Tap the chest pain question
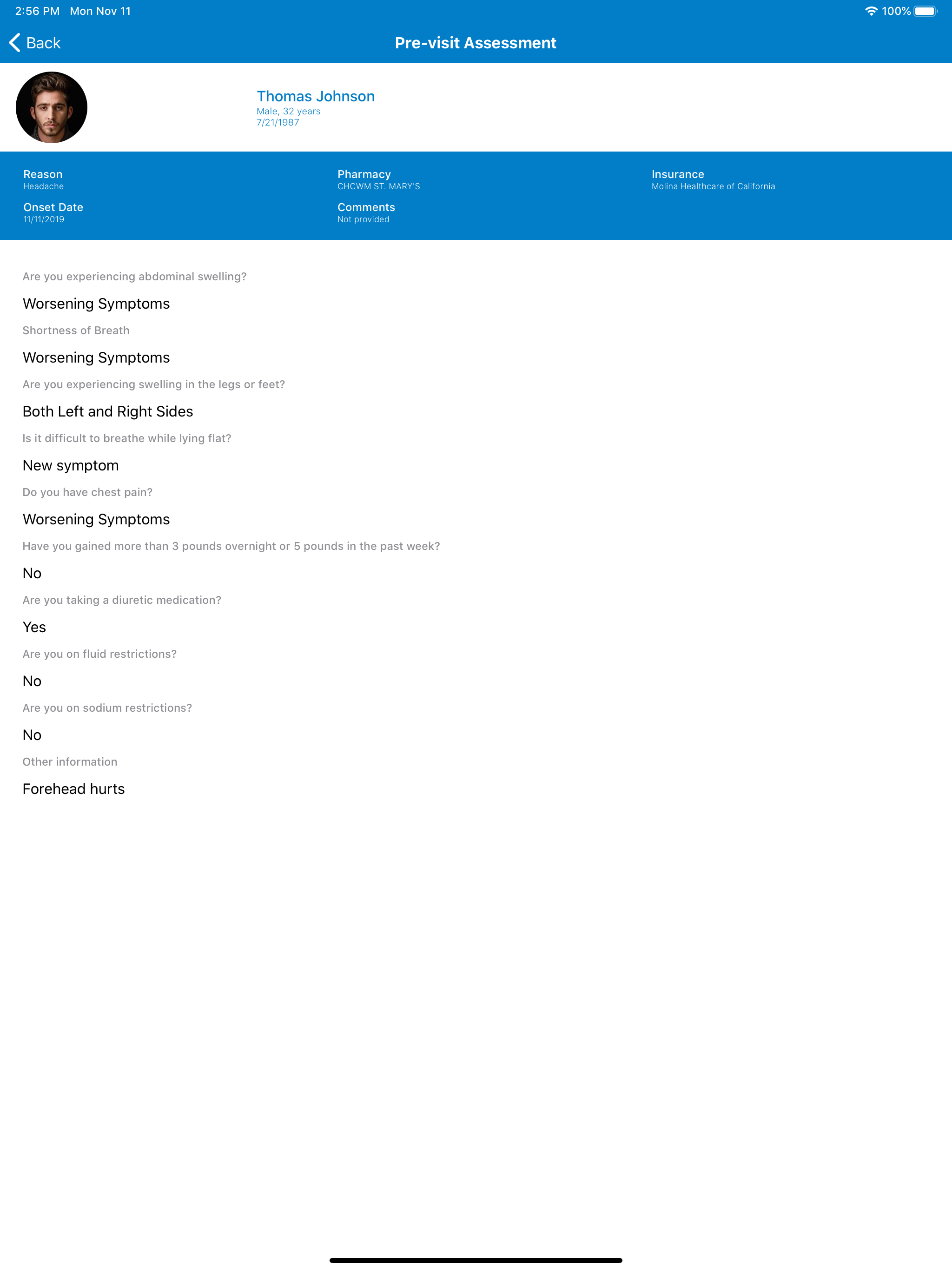Viewport: 952px width, 1270px height. click(x=87, y=493)
